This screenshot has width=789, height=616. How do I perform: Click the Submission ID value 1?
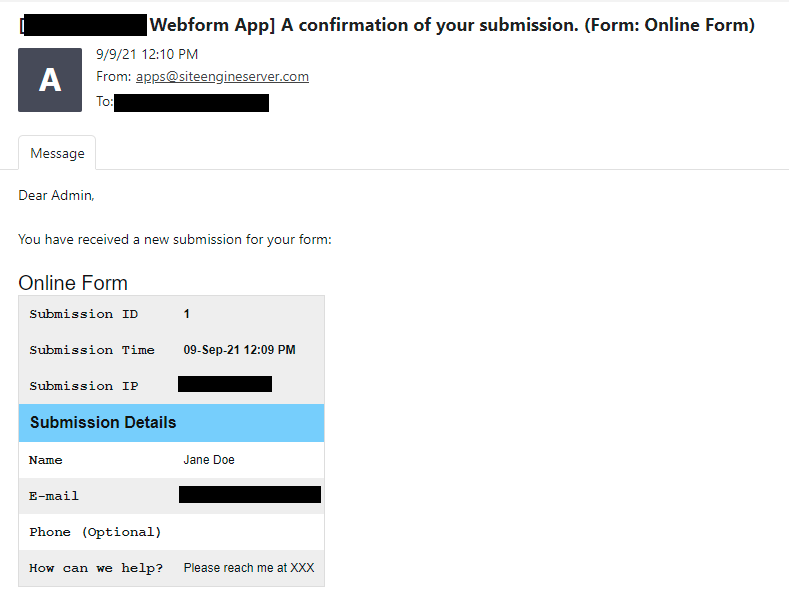186,314
